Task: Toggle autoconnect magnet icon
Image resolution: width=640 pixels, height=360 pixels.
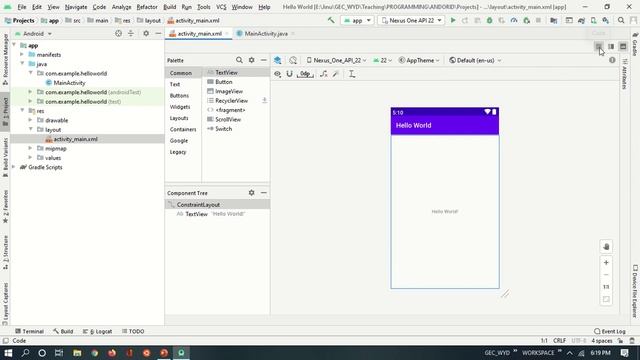Action: coord(289,74)
